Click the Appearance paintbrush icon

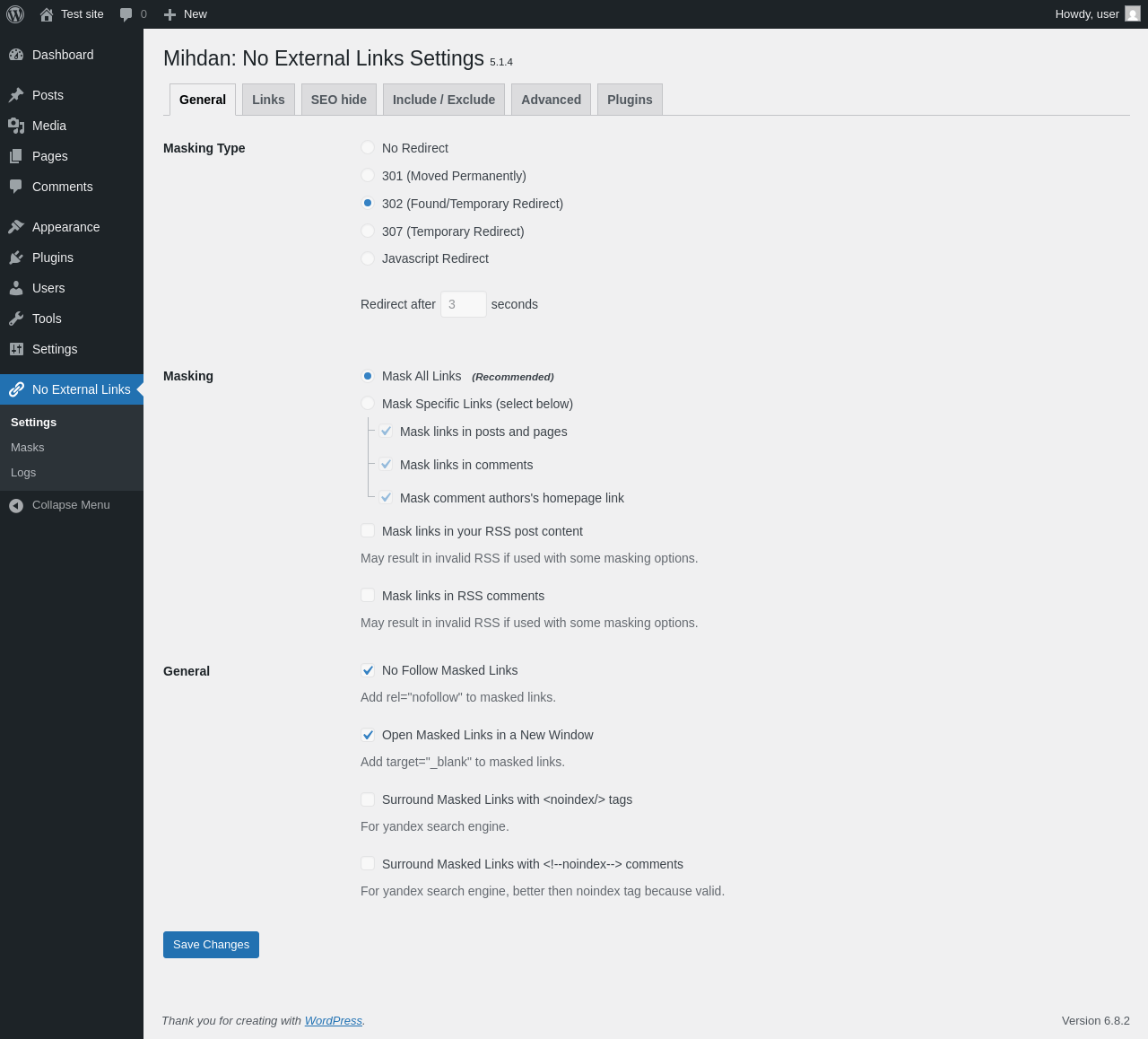pyautogui.click(x=16, y=227)
